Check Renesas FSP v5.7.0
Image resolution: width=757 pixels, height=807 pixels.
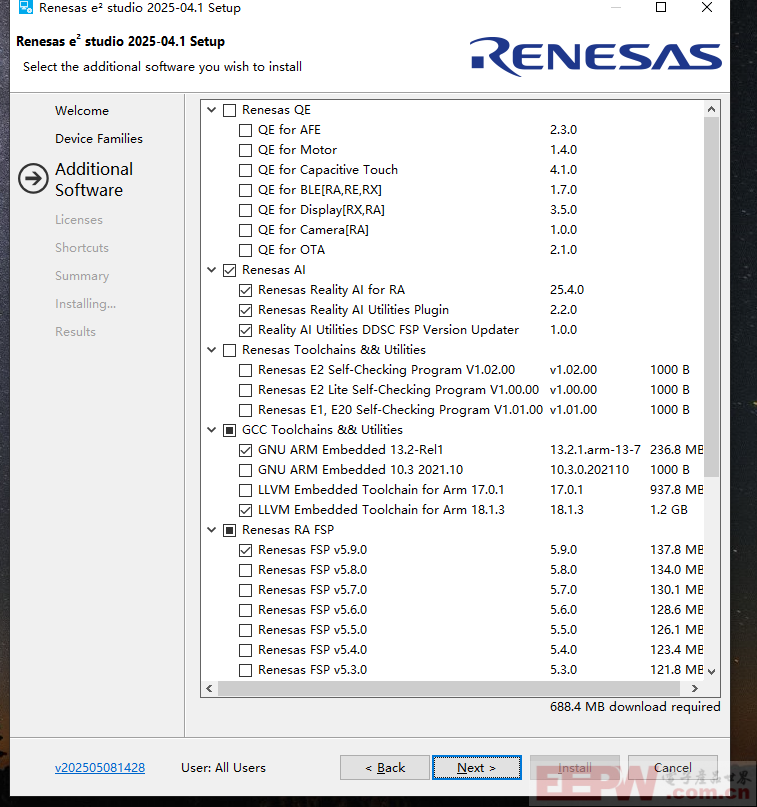(245, 590)
